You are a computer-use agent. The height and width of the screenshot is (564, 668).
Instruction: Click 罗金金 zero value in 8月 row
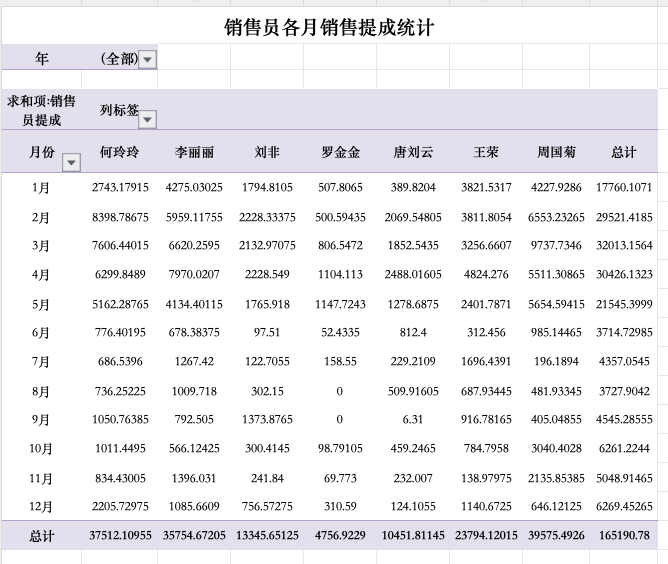click(340, 391)
